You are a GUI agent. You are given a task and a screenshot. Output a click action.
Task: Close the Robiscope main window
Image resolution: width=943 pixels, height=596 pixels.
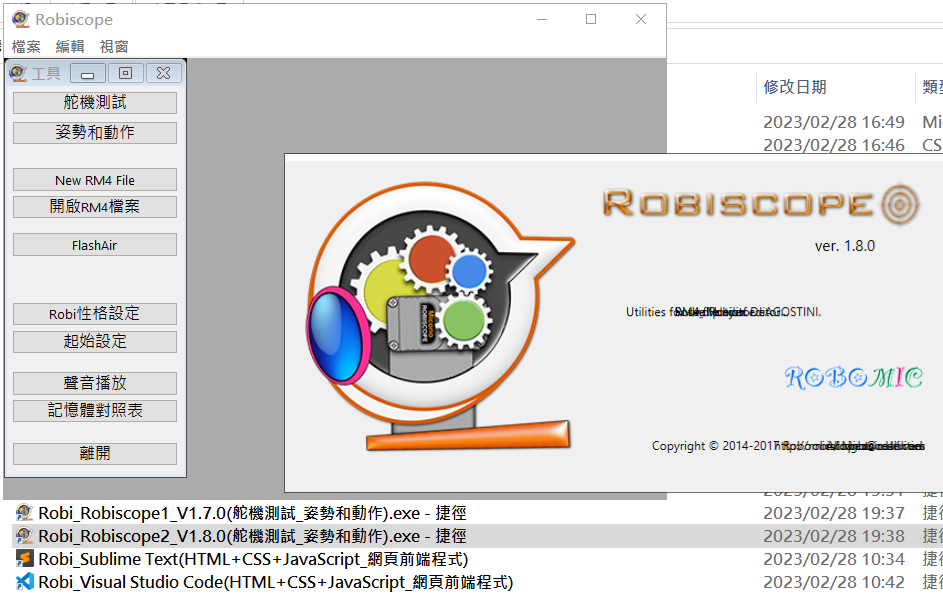pos(641,19)
